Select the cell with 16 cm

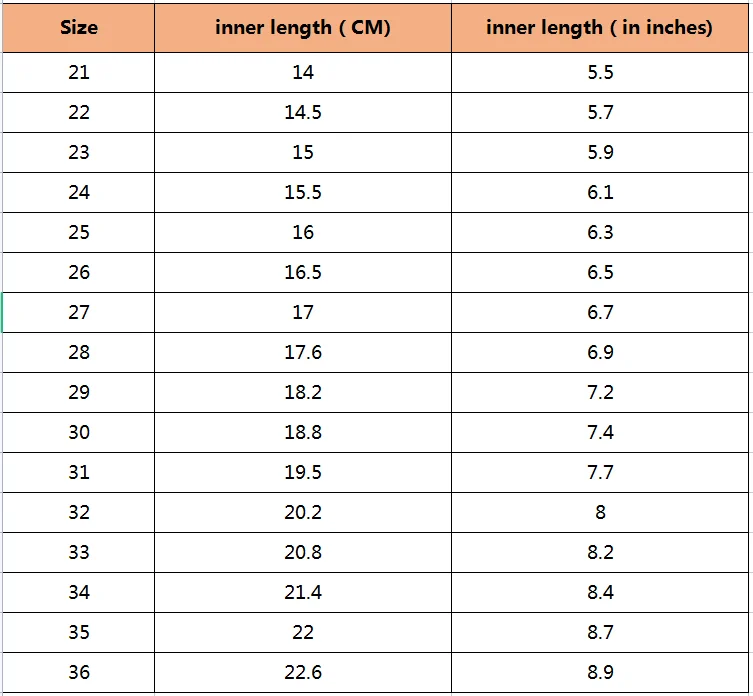[303, 232]
